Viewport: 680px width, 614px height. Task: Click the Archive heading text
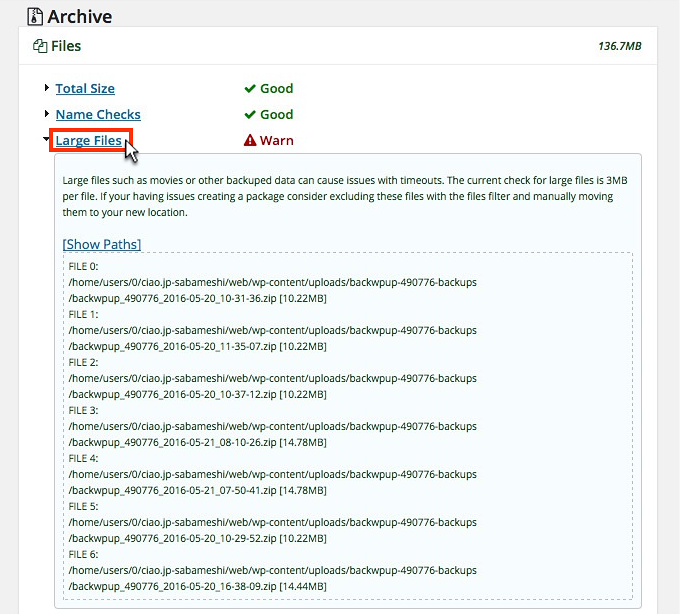80,17
